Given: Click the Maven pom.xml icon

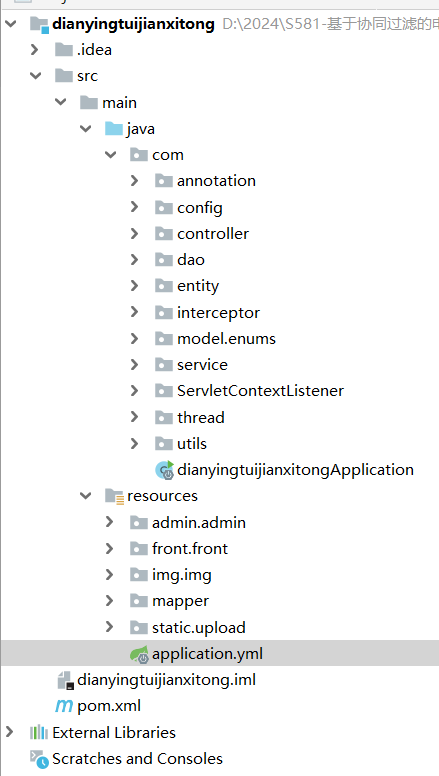Looking at the screenshot, I should (x=64, y=706).
